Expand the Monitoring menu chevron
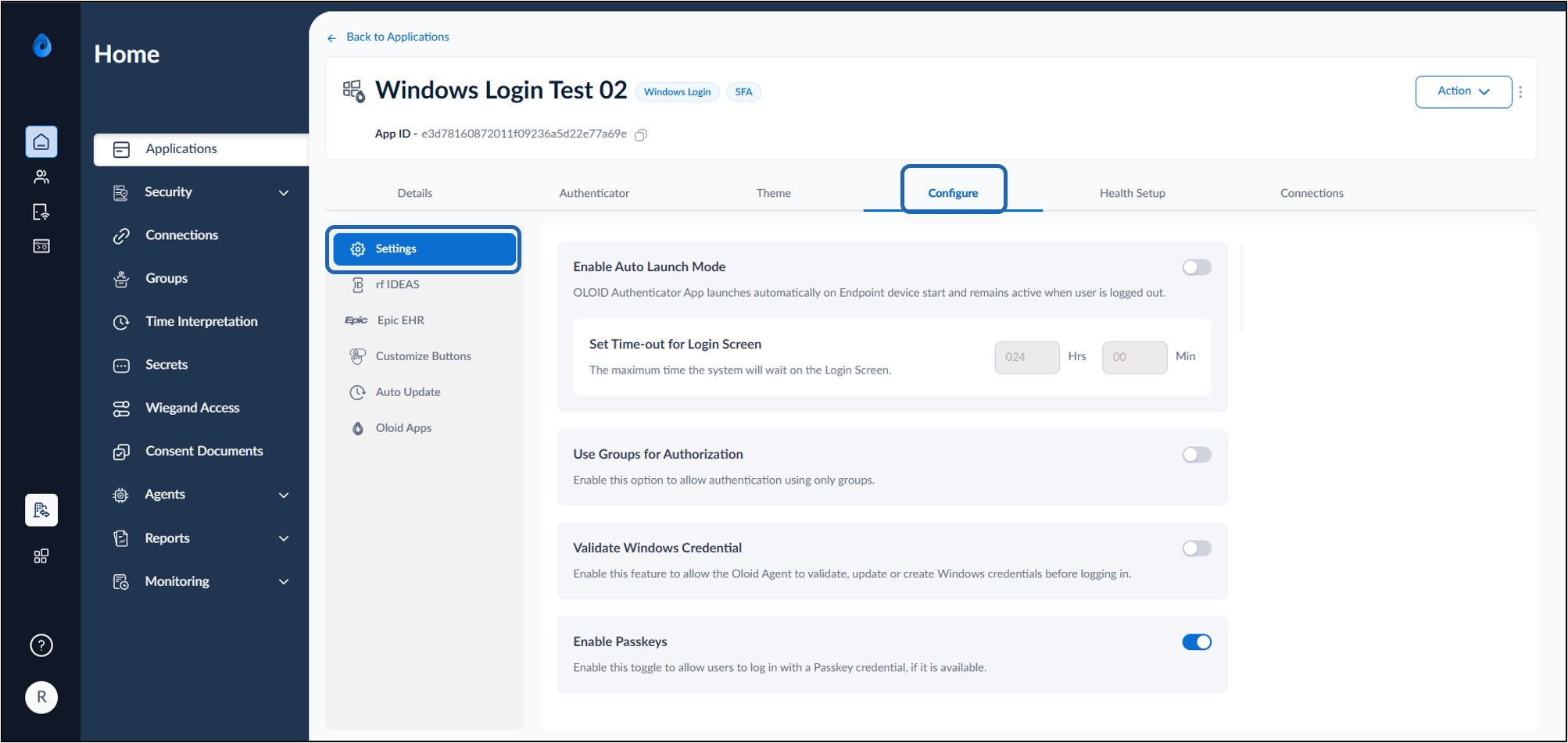The width and height of the screenshot is (1568, 743). click(x=284, y=582)
